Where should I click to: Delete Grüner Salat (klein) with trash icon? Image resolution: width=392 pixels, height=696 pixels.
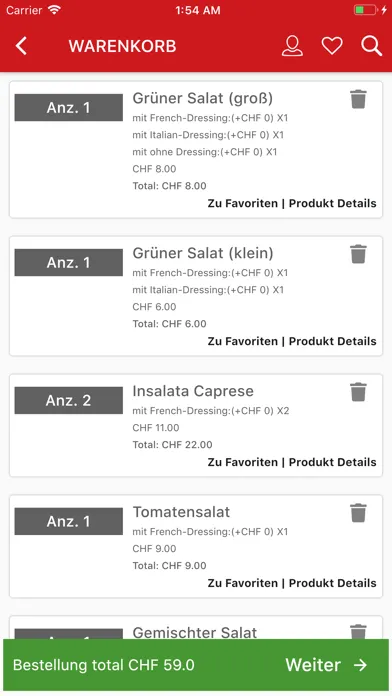[x=358, y=254]
